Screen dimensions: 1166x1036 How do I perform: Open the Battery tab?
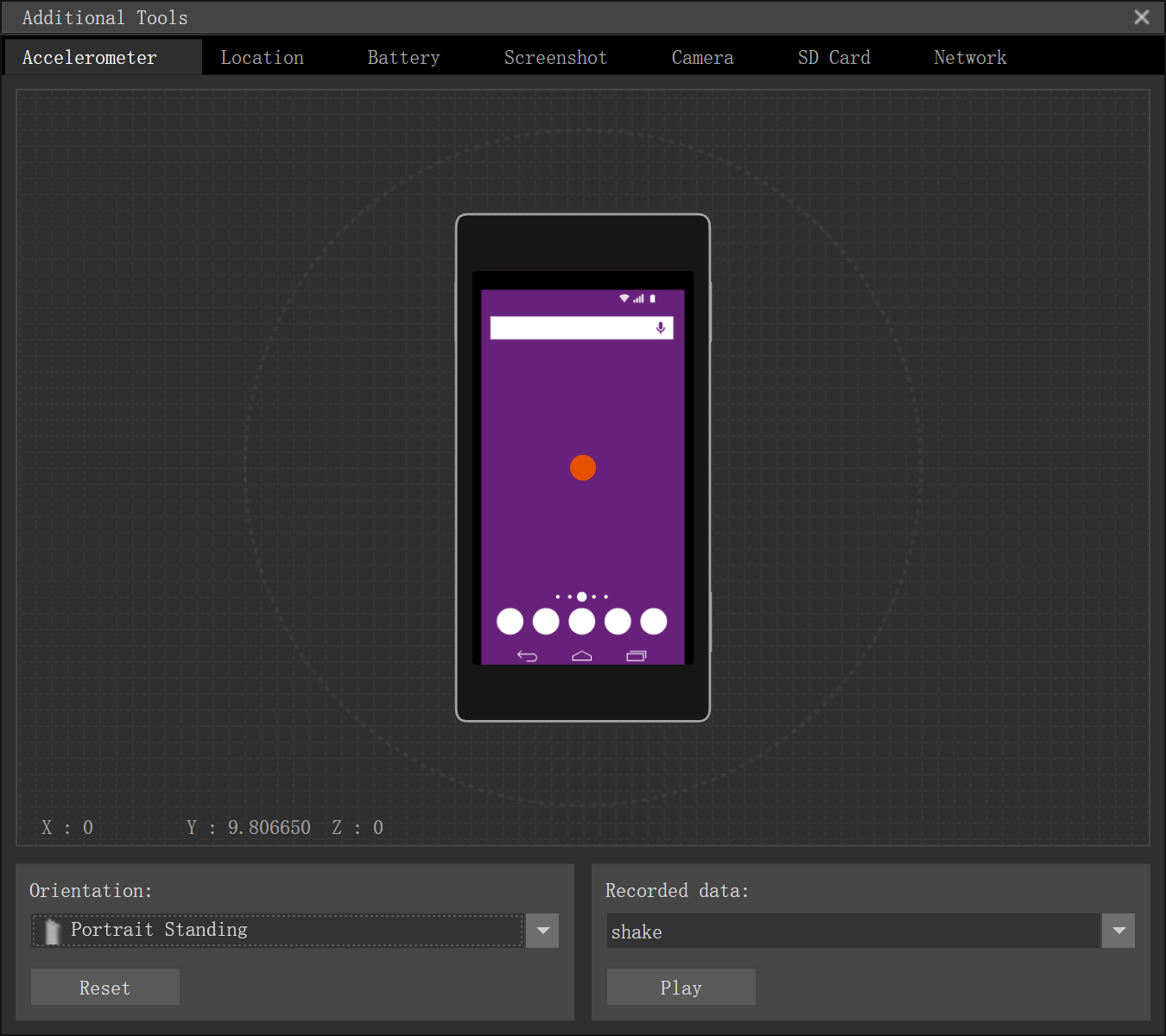403,57
